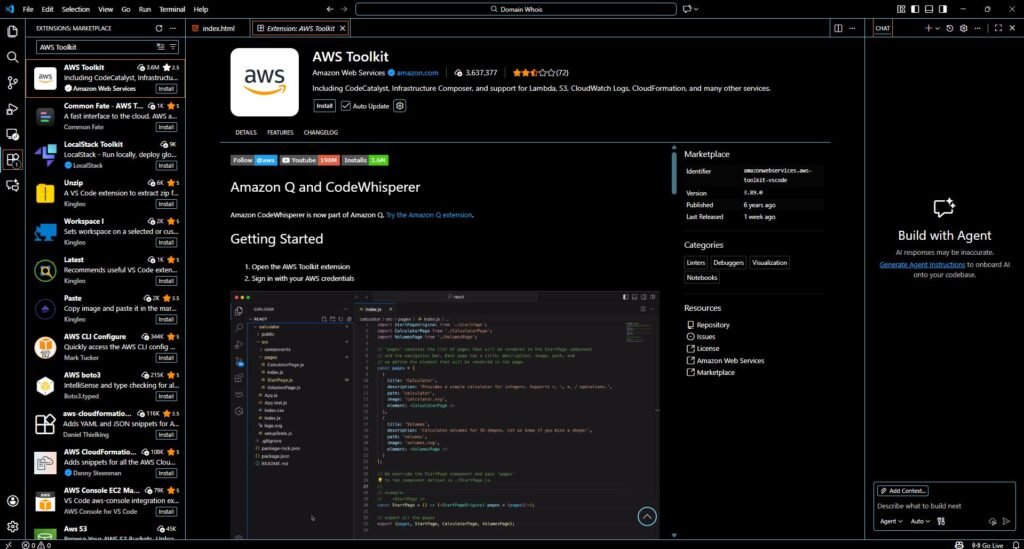This screenshot has height=549, width=1024.
Task: Install the Unzip extension
Action: 166,204
